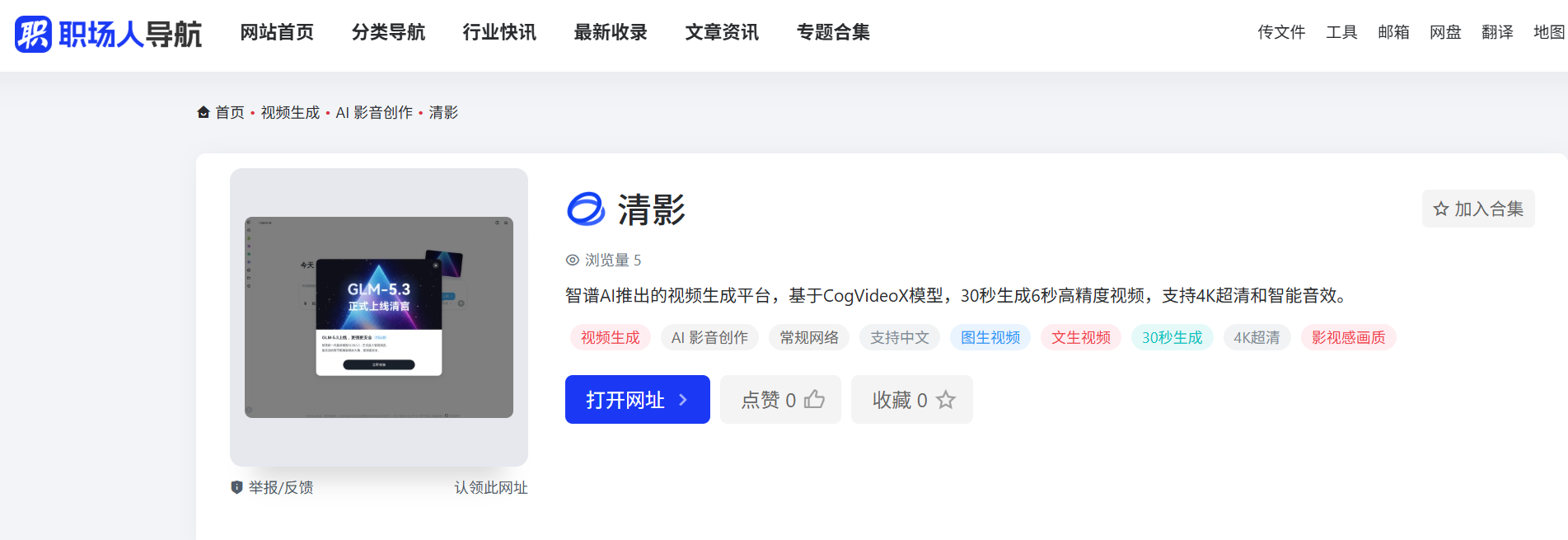Open the 工具 shortcut link
Screen dimensions: 1568x540
[x=1341, y=32]
